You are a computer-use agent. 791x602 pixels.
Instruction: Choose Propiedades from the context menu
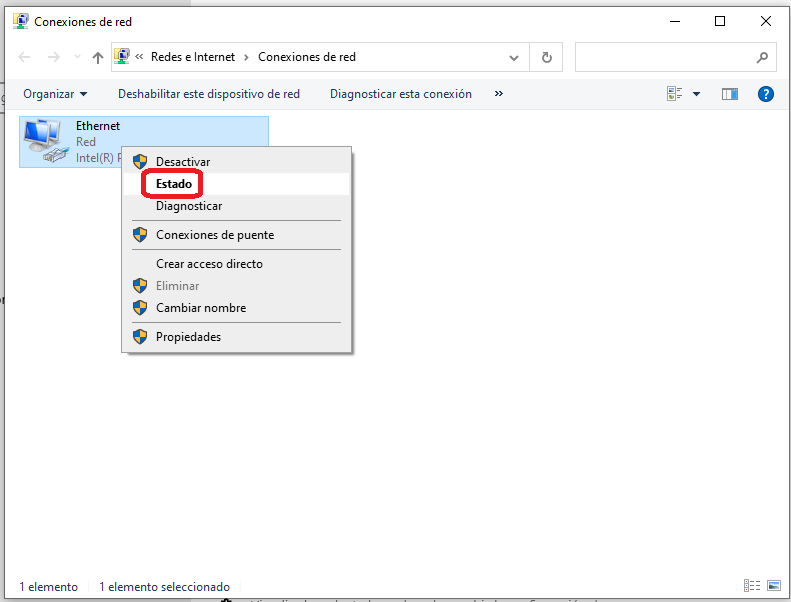[x=188, y=337]
